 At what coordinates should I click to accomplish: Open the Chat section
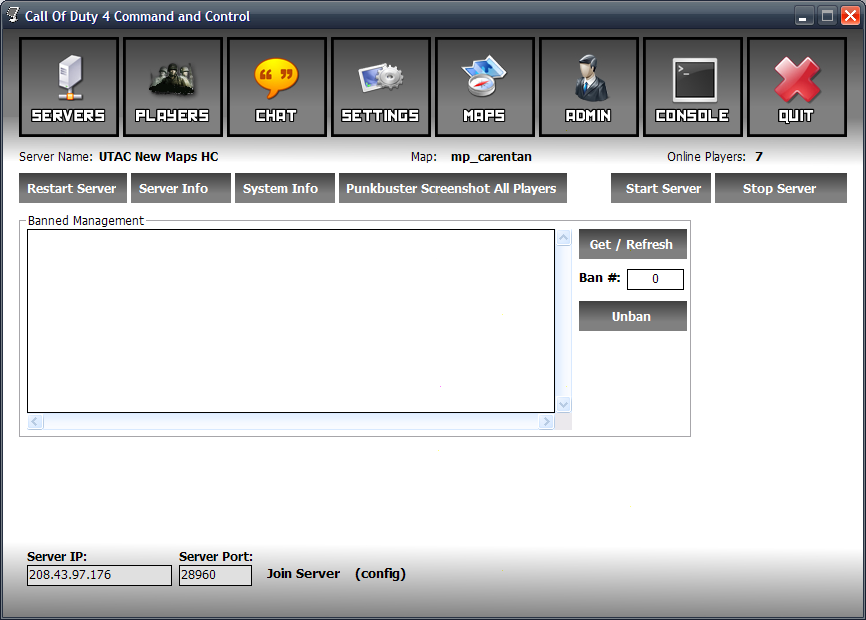[x=277, y=87]
